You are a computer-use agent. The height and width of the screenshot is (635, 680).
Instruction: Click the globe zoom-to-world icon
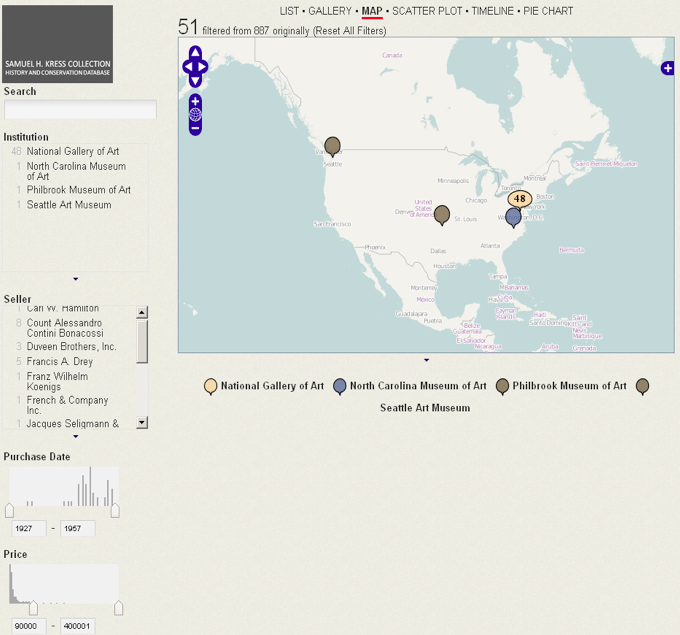195,115
